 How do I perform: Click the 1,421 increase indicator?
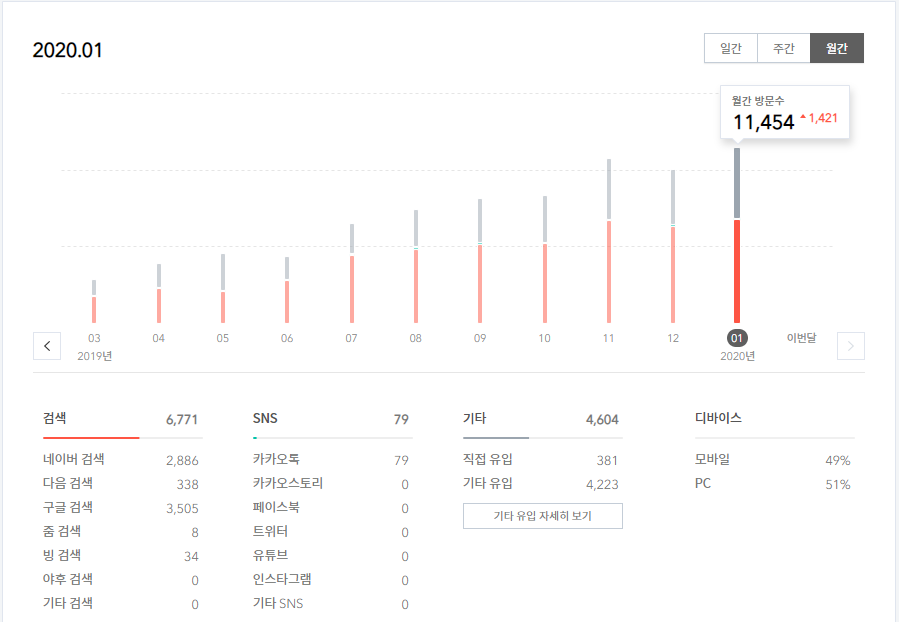[819, 118]
